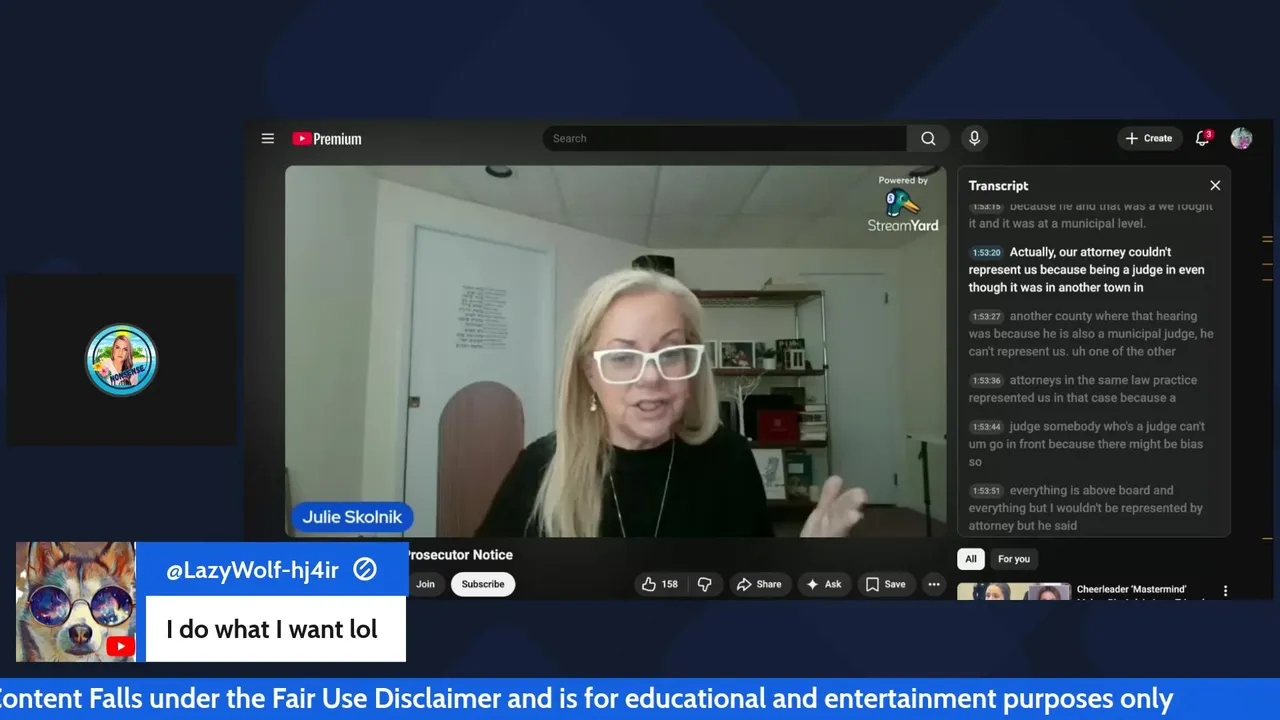
Task: Click the video player showing Julie Skolnik
Action: pos(616,352)
